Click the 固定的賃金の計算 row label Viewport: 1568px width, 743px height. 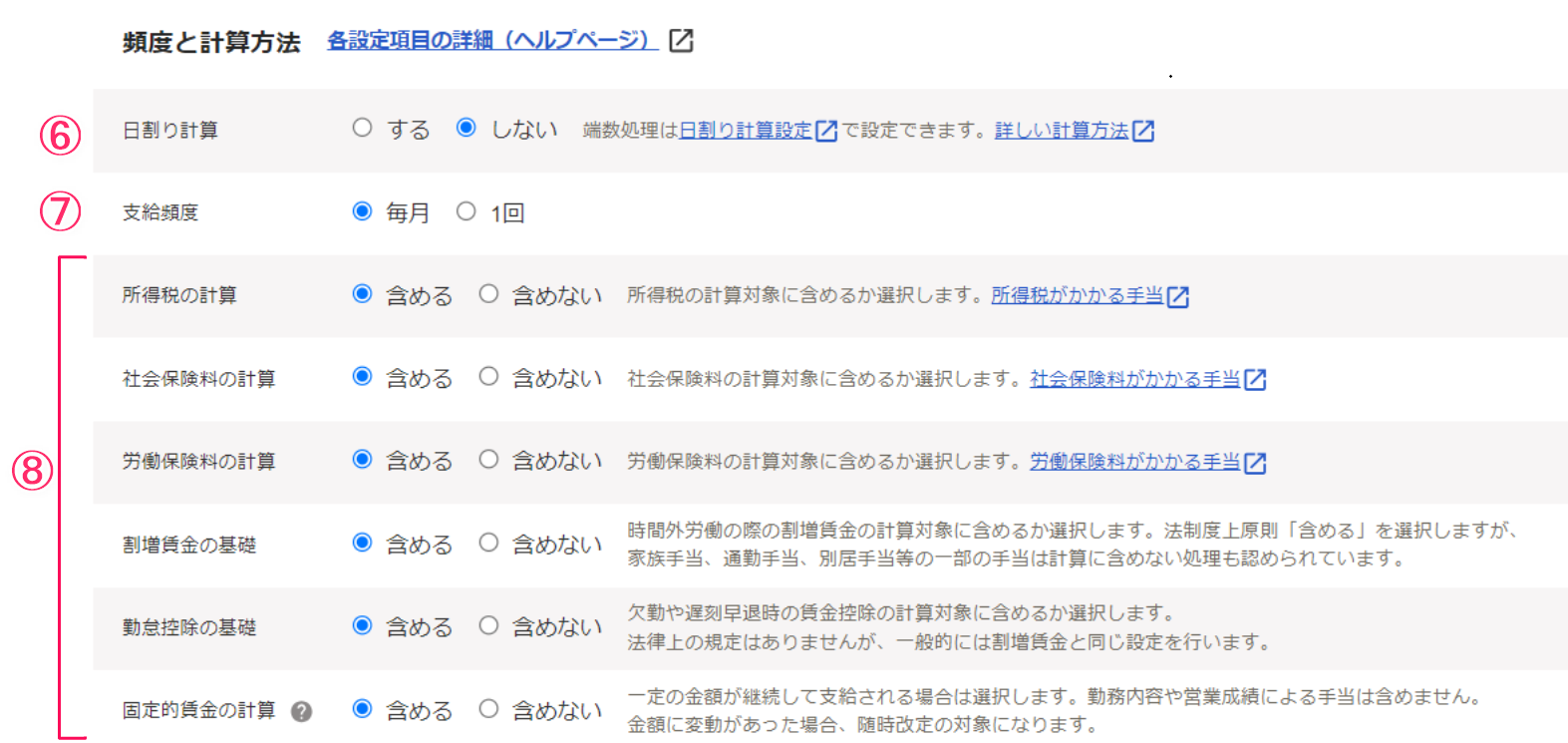click(199, 710)
